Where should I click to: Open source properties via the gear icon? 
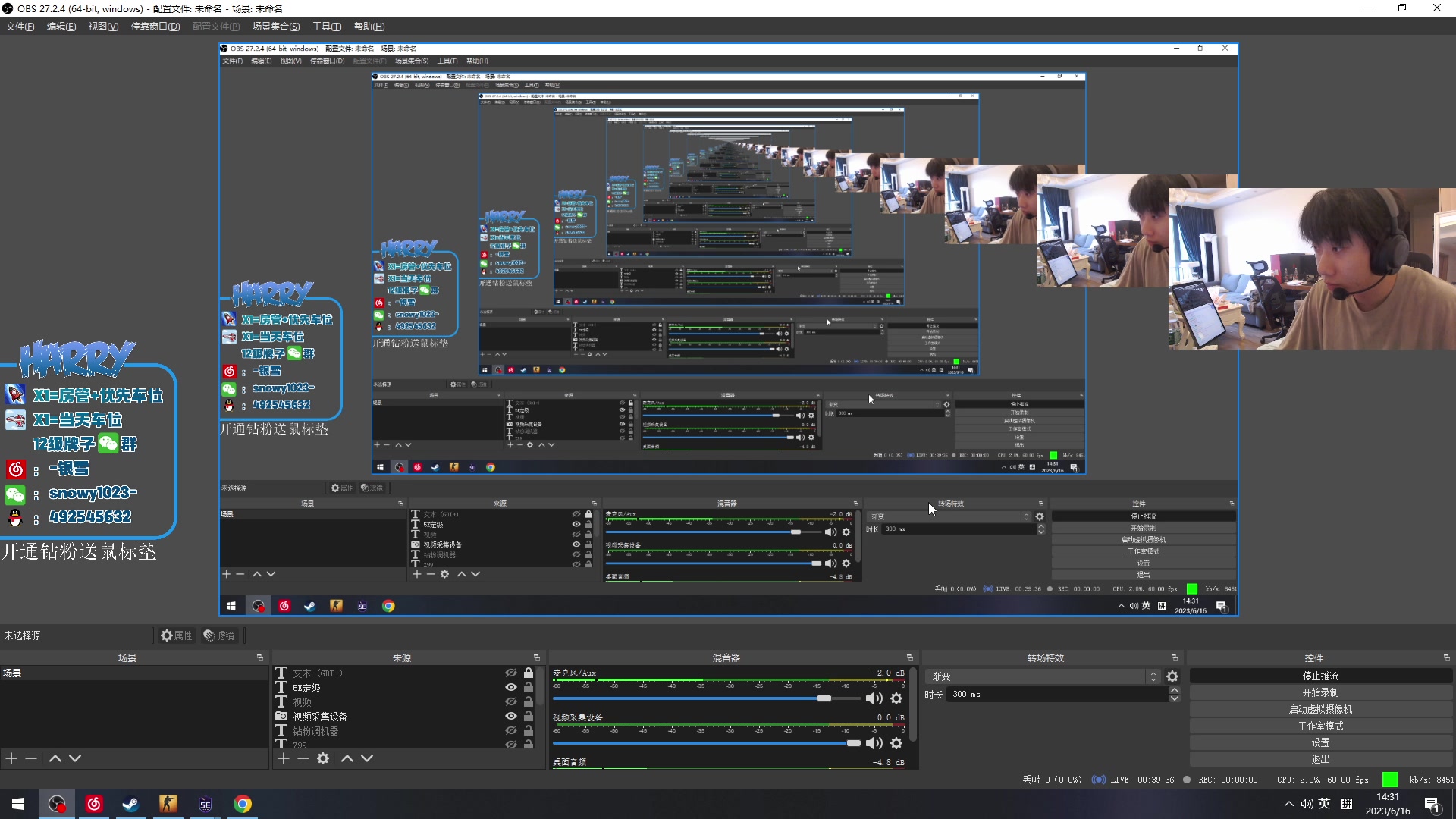click(323, 758)
